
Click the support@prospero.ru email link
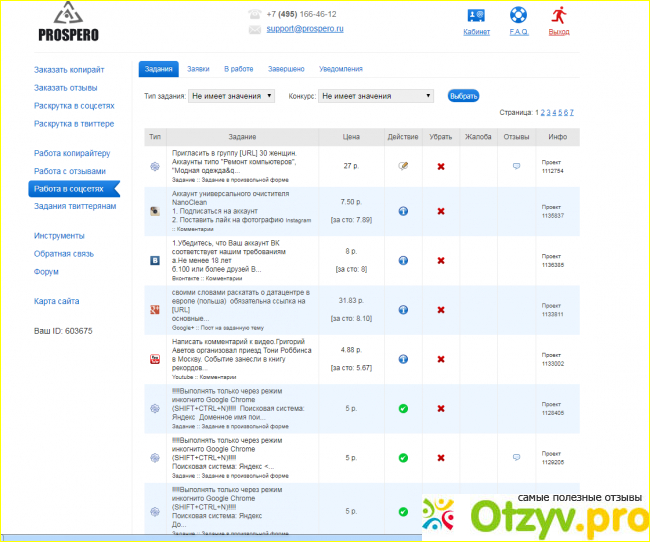point(304,30)
